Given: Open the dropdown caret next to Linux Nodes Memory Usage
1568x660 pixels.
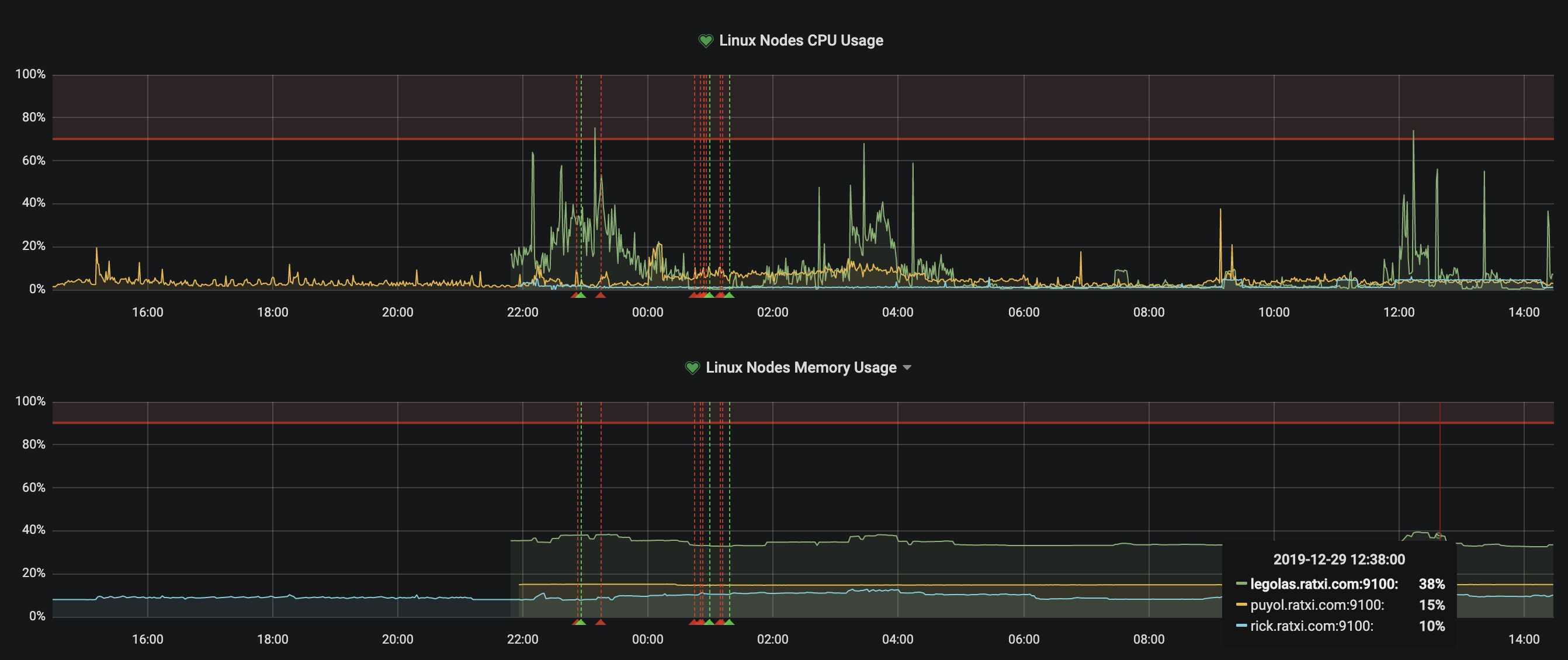Looking at the screenshot, I should click(907, 368).
